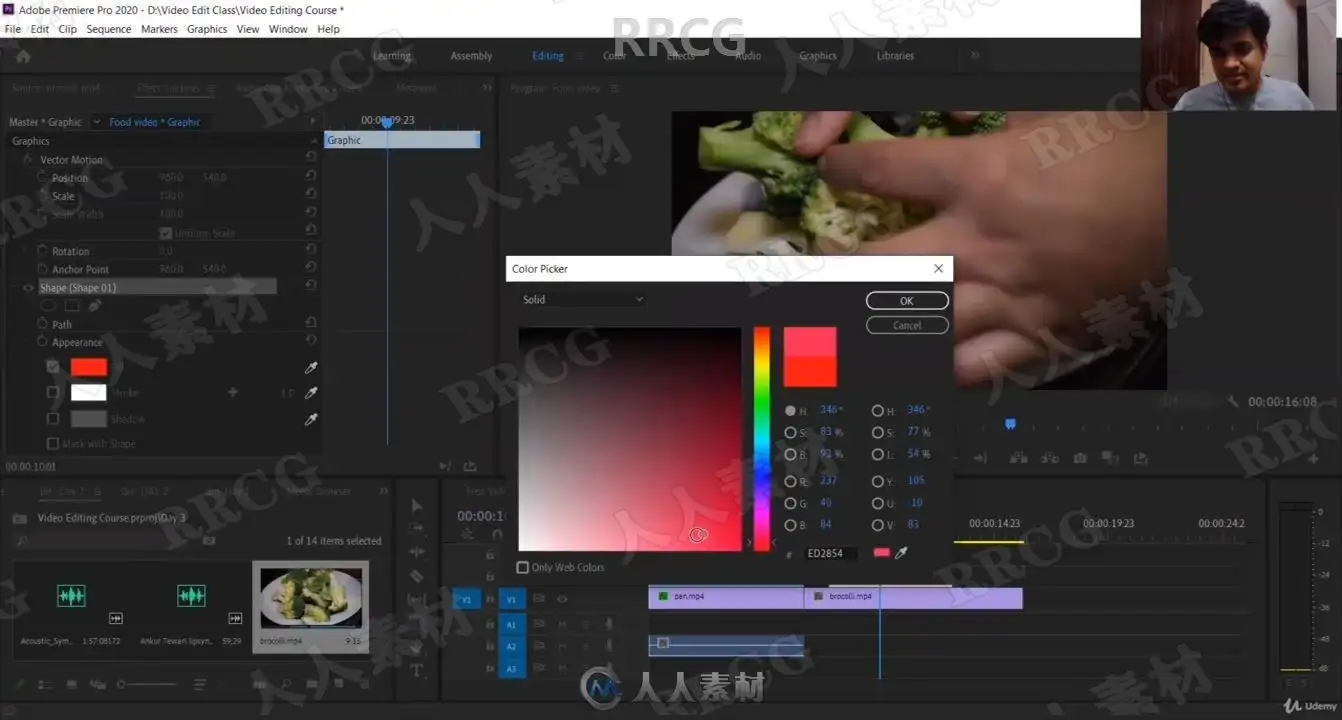Toggle the Position animation stopwatch
The image size is (1342, 720).
click(x=42, y=177)
